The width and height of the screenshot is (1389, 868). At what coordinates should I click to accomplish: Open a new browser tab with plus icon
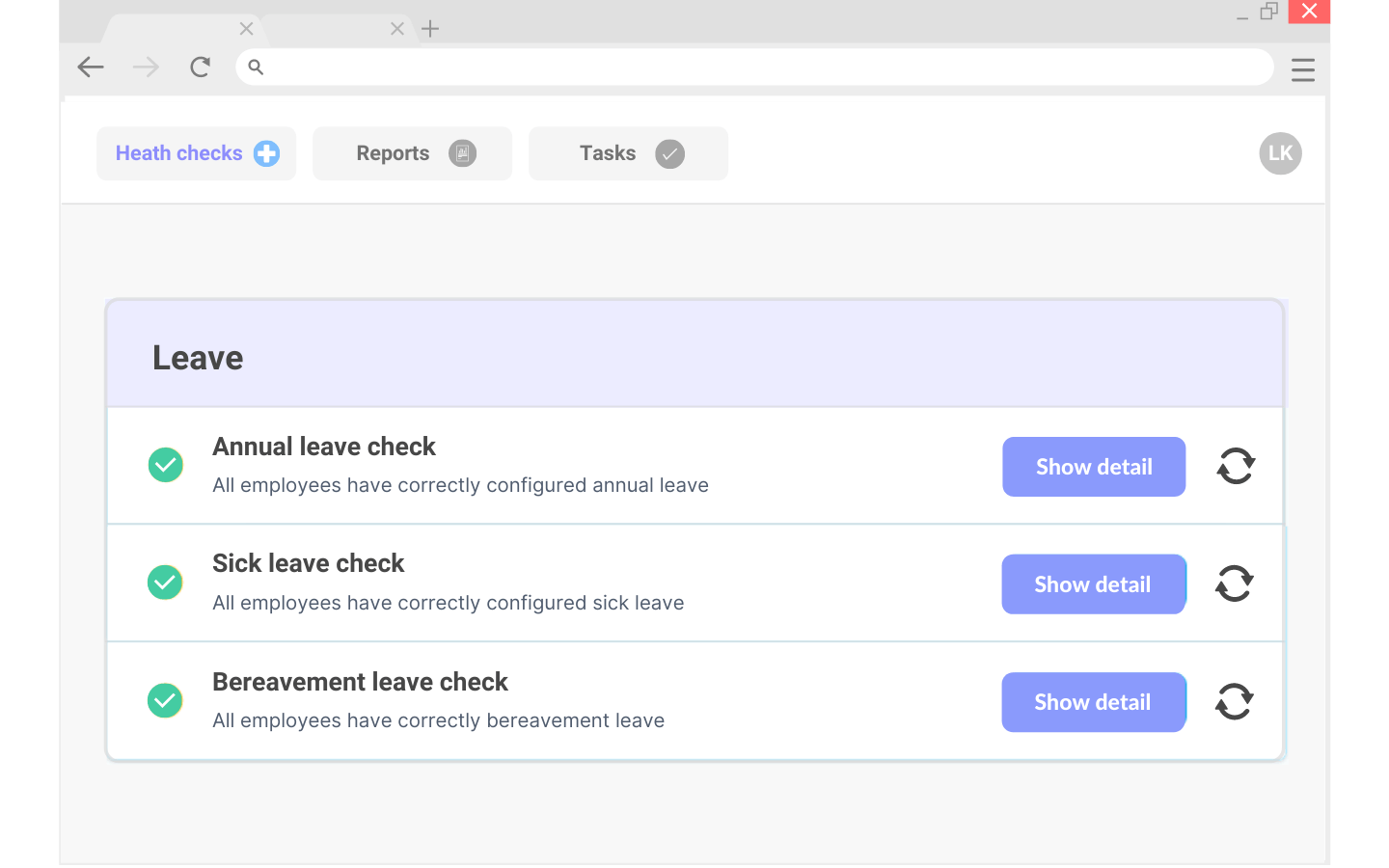tap(430, 29)
